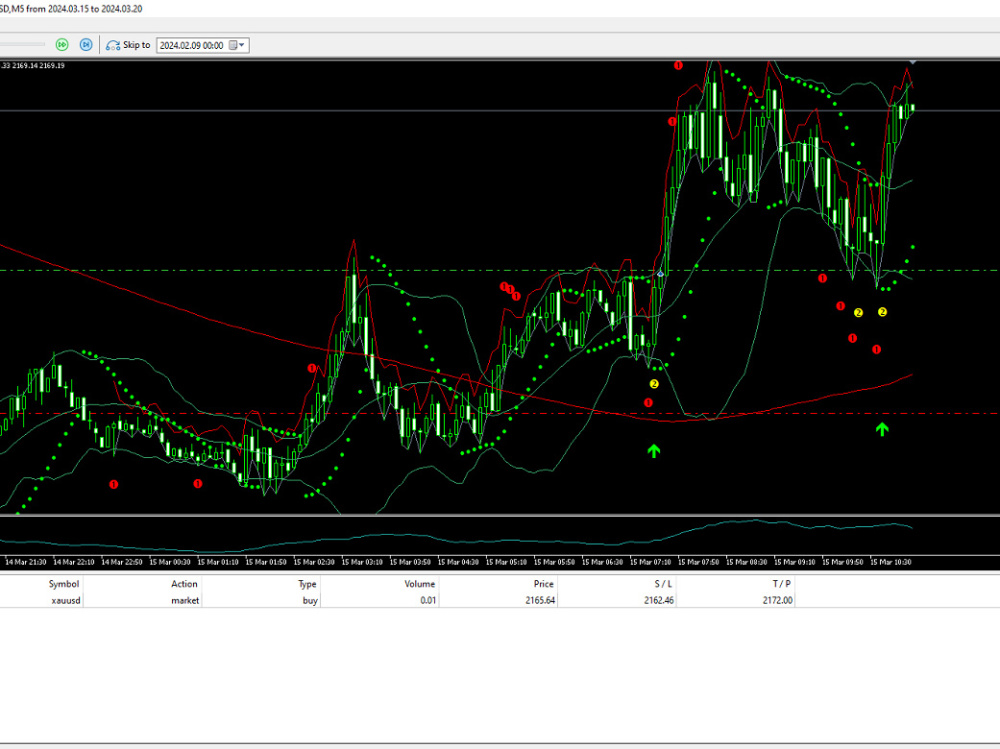Click the T / P column header
This screenshot has height=749, width=1000.
tap(781, 584)
